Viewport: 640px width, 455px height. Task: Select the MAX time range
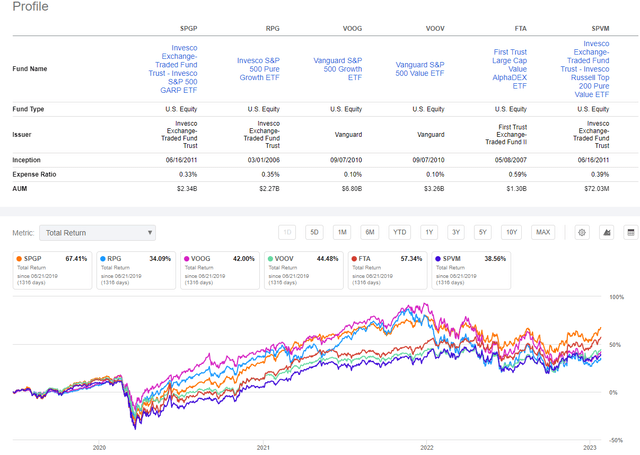click(x=543, y=232)
